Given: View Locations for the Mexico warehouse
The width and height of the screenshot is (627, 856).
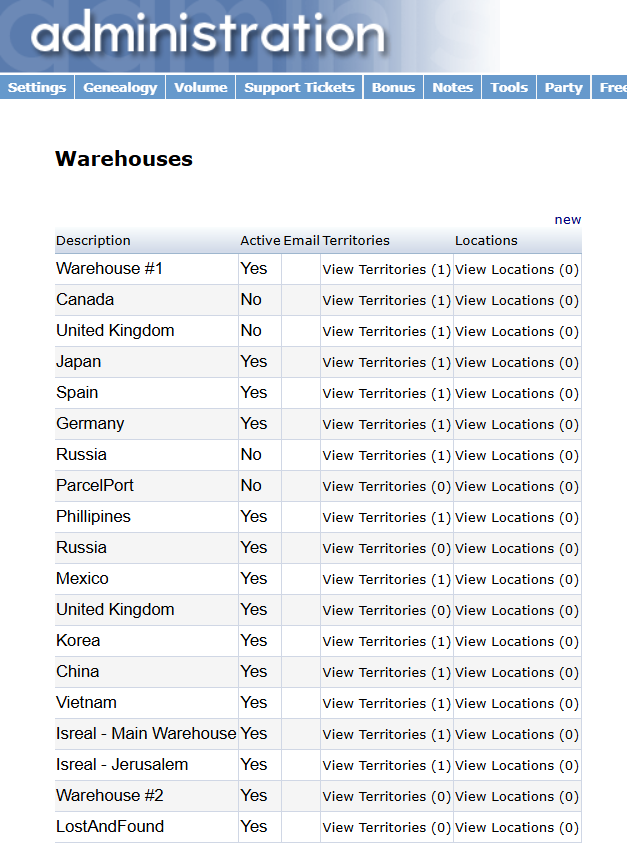Looking at the screenshot, I should (x=517, y=579).
